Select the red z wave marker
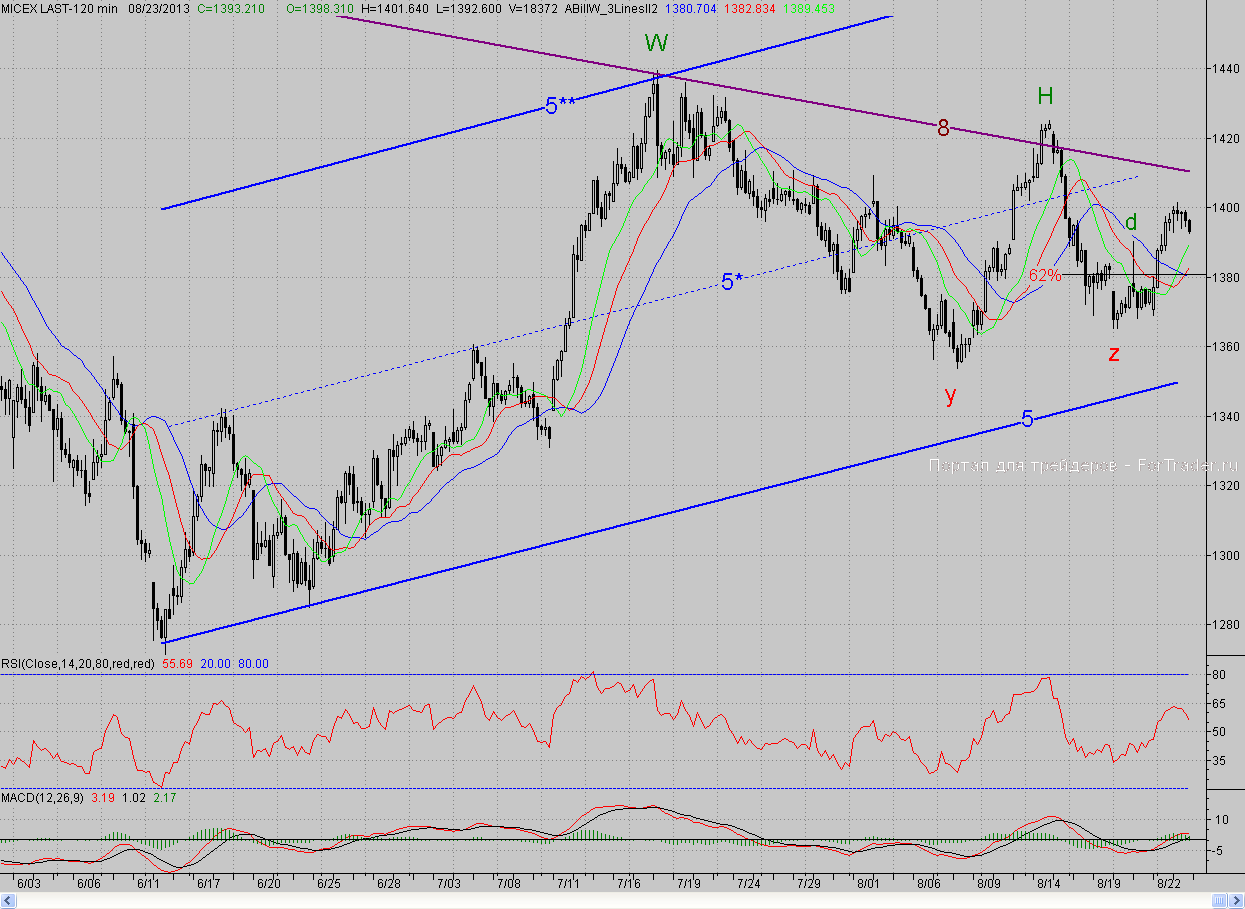Viewport: 1245px width, 909px height. coord(1113,353)
